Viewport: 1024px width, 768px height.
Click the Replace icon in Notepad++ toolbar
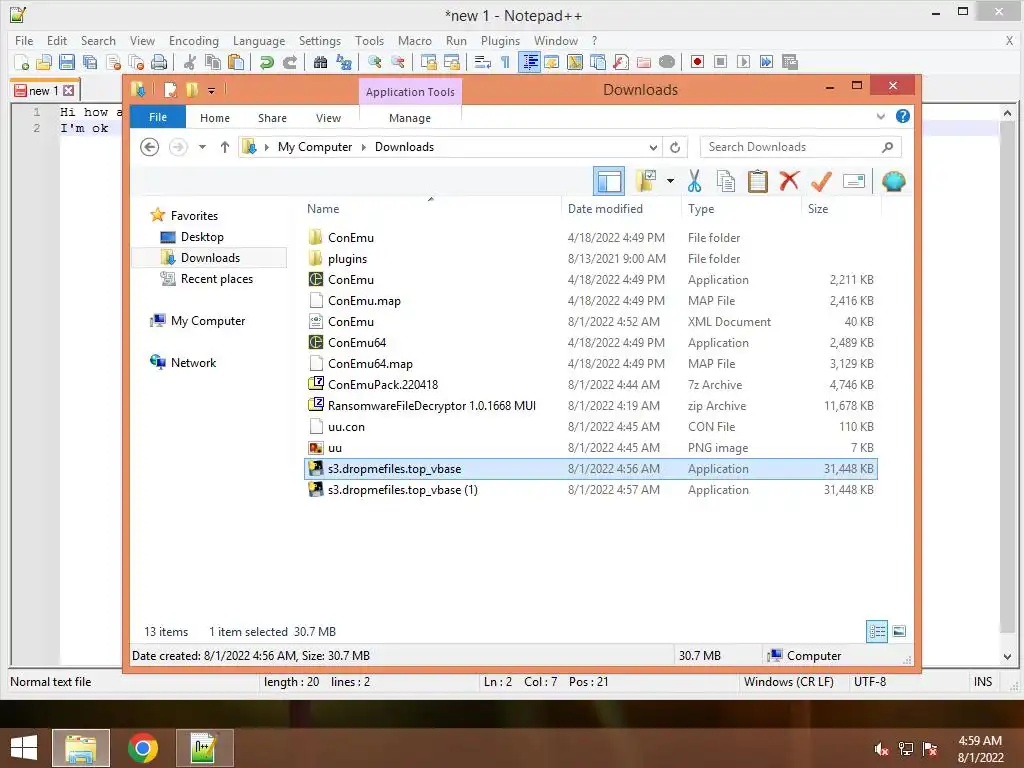[x=344, y=62]
